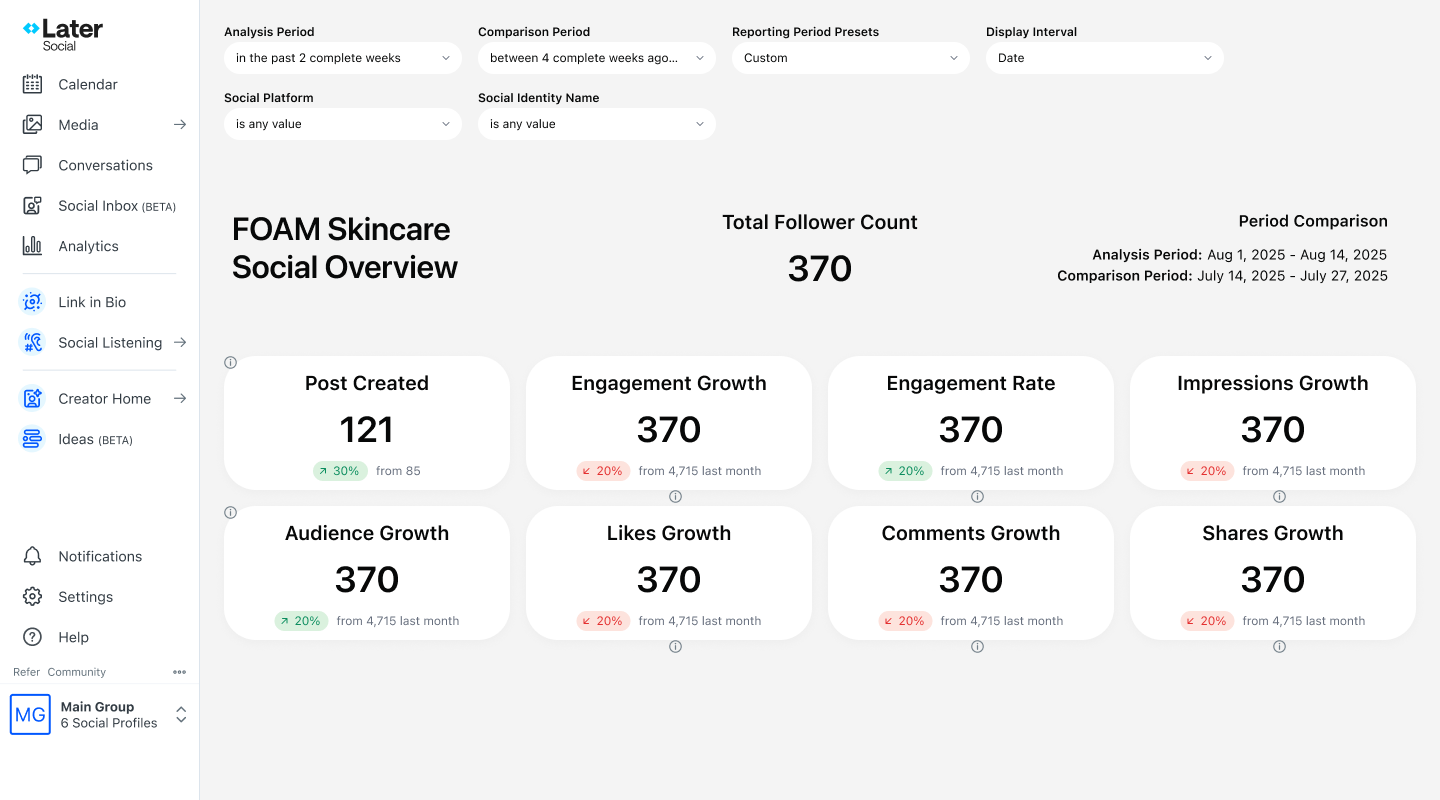The height and width of the screenshot is (800, 1440).
Task: Open the Social Identity Name dropdown
Action: [597, 124]
